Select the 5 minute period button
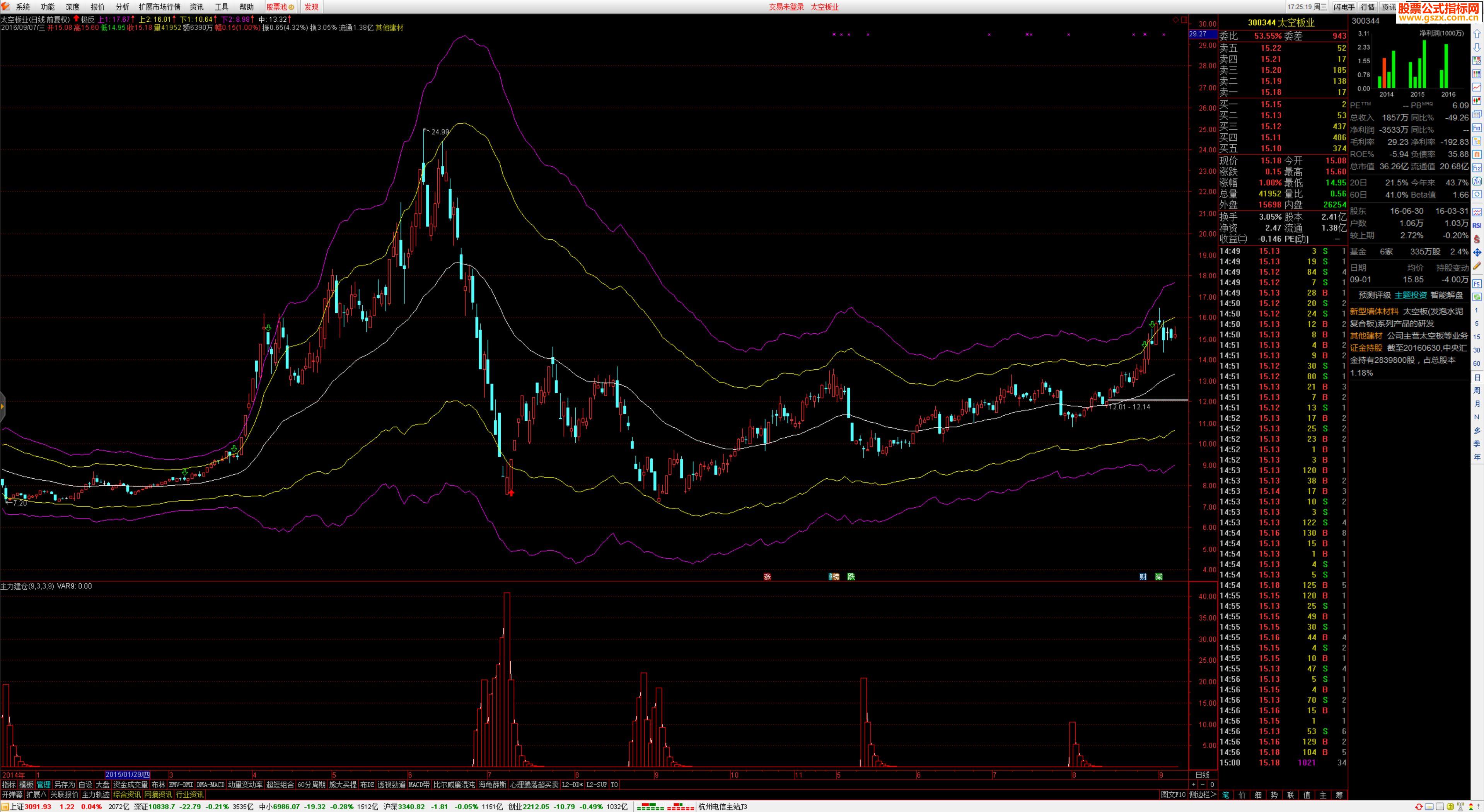Viewport: 1484px width, 812px height. (x=1477, y=324)
